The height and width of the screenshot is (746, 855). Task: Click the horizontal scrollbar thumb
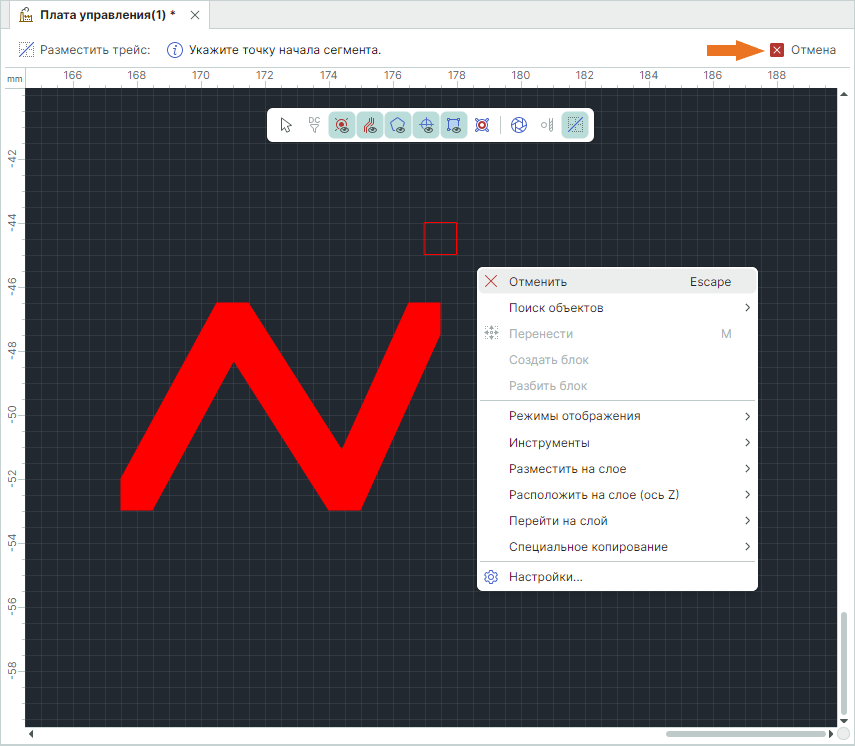point(749,734)
